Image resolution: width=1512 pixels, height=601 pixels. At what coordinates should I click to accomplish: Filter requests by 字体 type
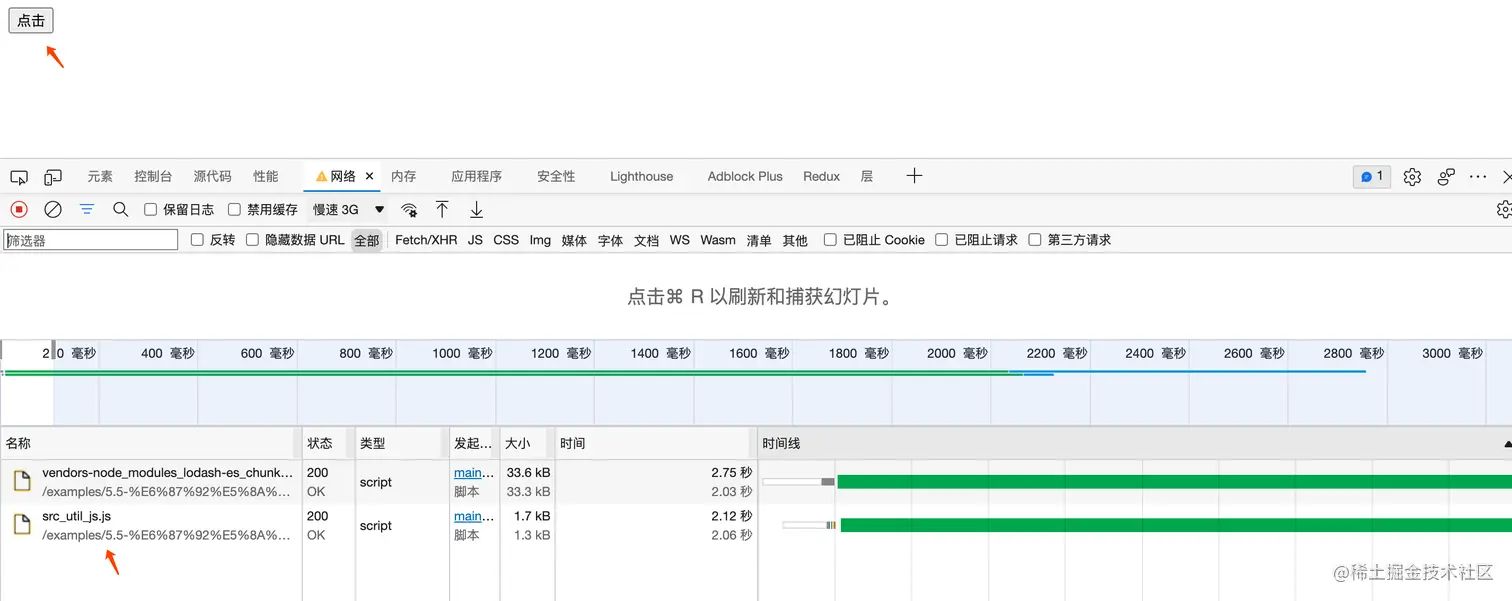610,240
